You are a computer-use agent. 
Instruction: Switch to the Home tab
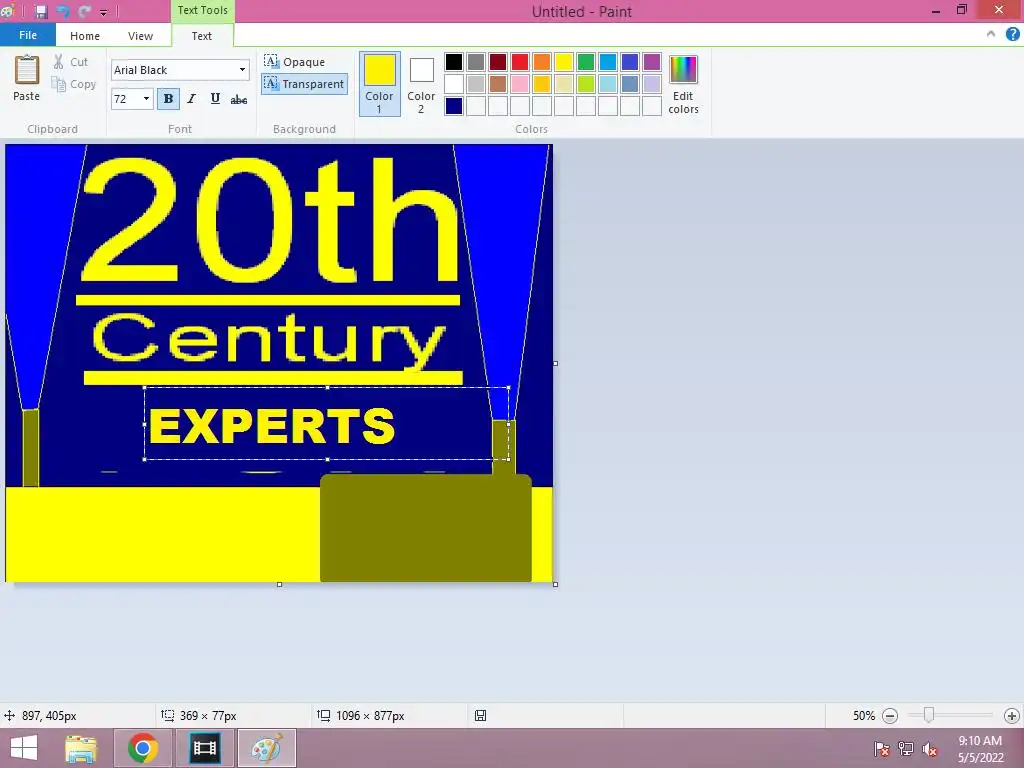[x=85, y=36]
